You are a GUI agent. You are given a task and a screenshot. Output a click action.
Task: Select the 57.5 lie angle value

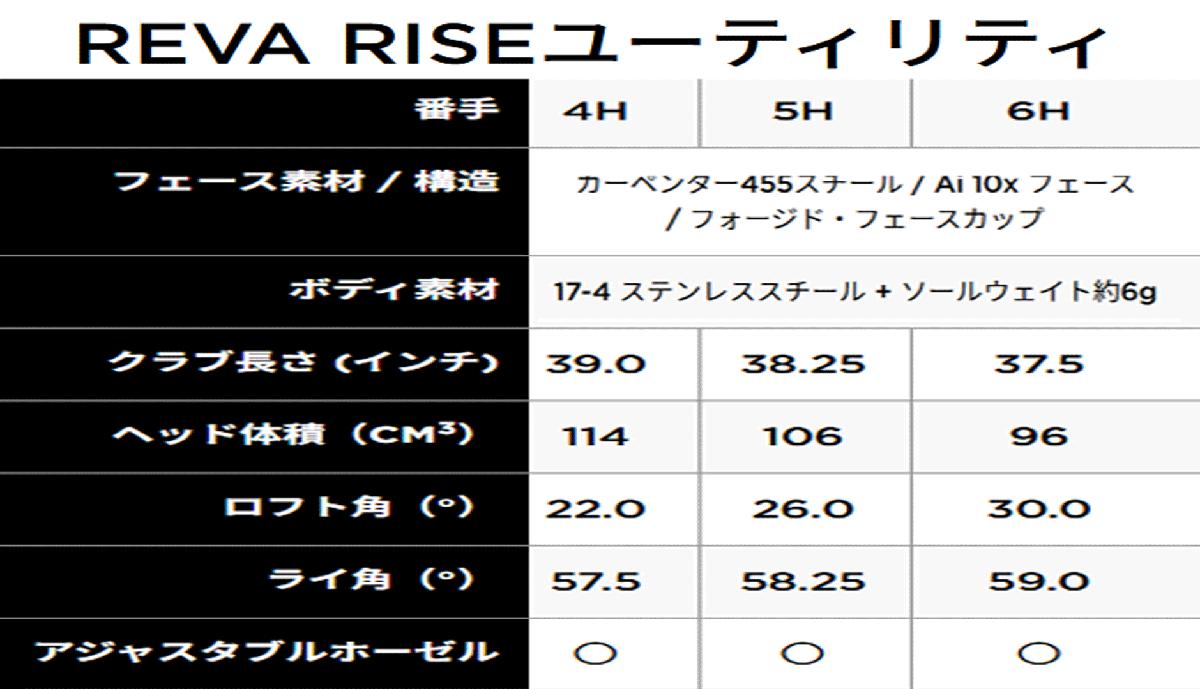click(x=595, y=580)
